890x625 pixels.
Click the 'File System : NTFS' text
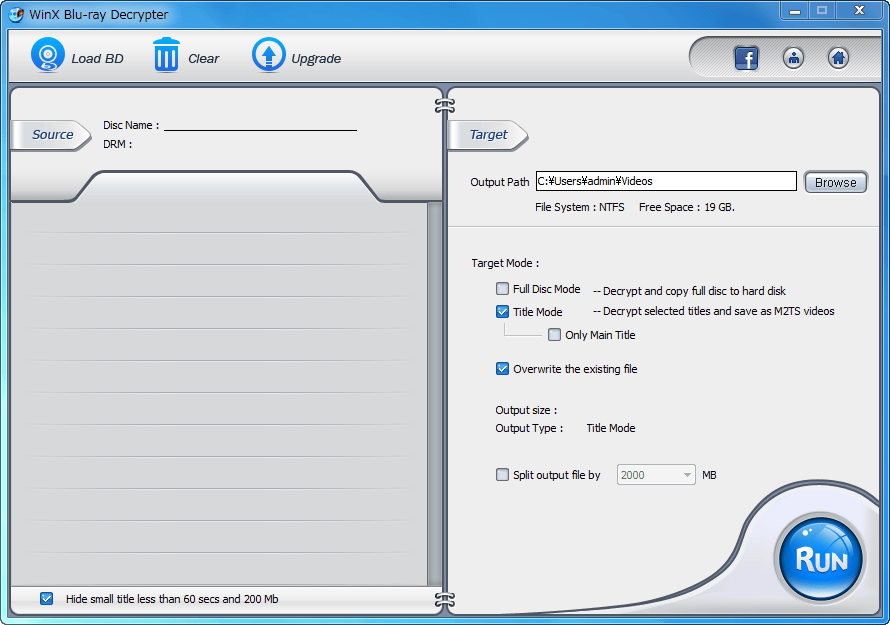coord(580,207)
